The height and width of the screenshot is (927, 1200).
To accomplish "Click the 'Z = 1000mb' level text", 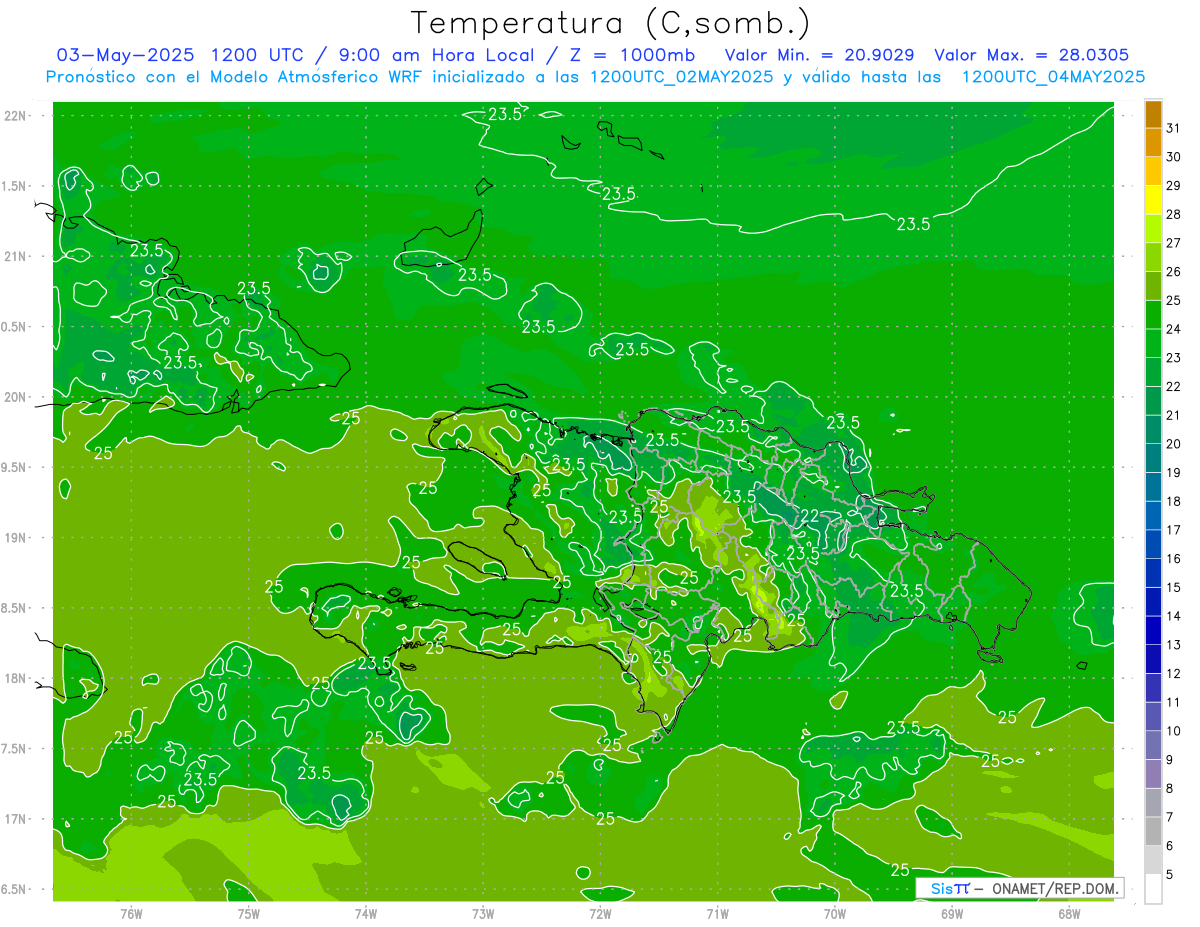I will pyautogui.click(x=633, y=55).
